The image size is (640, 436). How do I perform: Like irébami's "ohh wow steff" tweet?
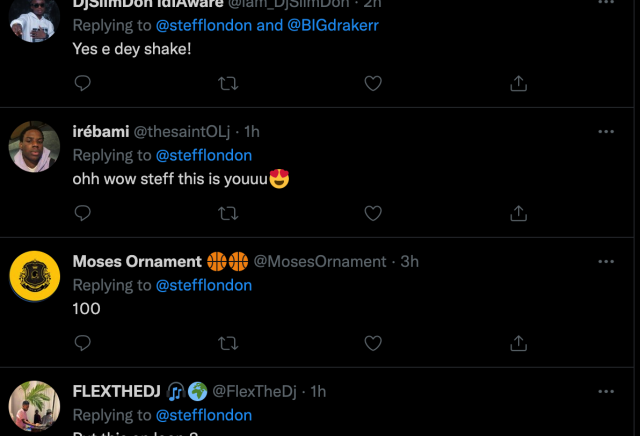373,213
